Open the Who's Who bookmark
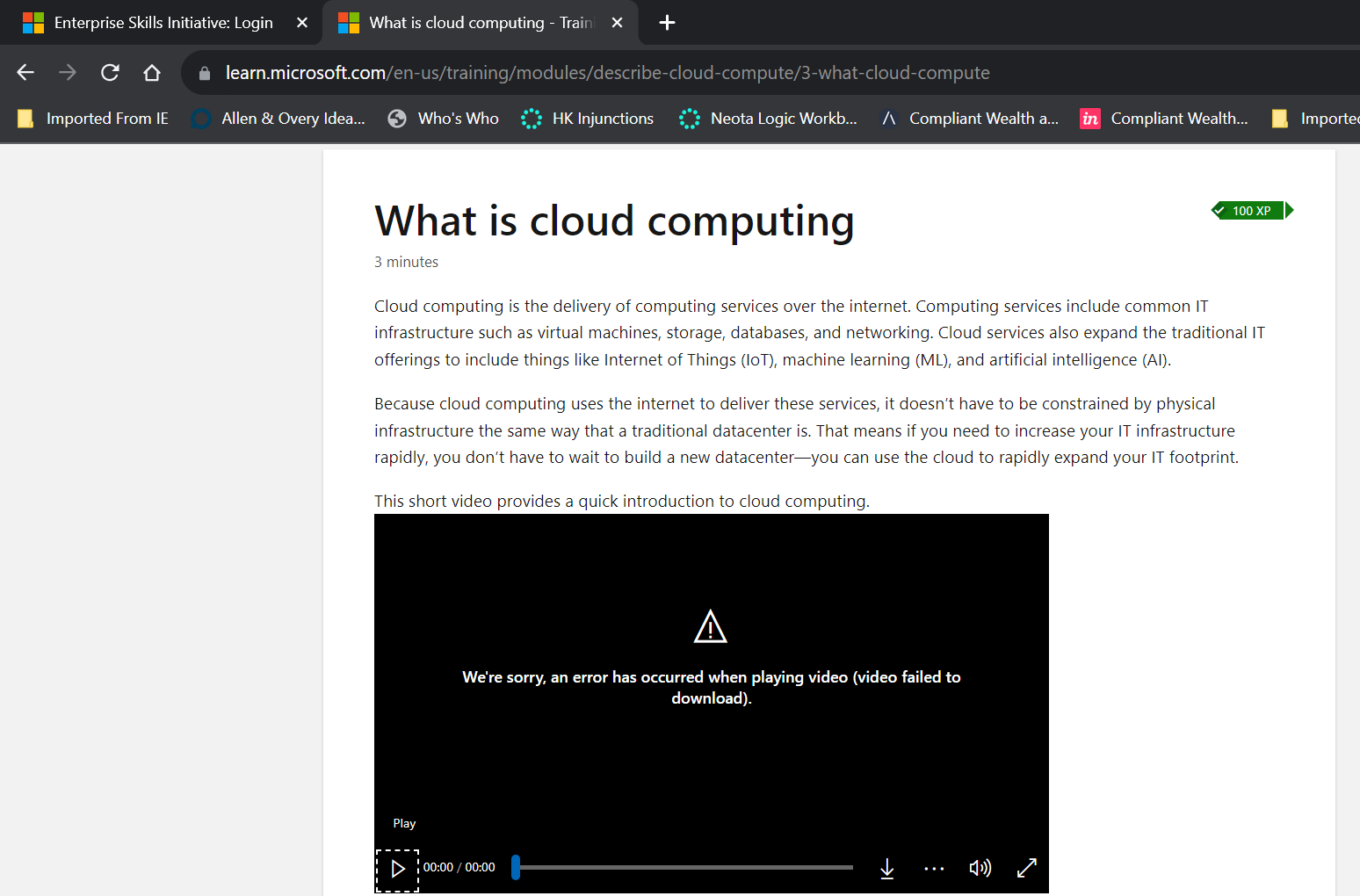 [x=444, y=119]
